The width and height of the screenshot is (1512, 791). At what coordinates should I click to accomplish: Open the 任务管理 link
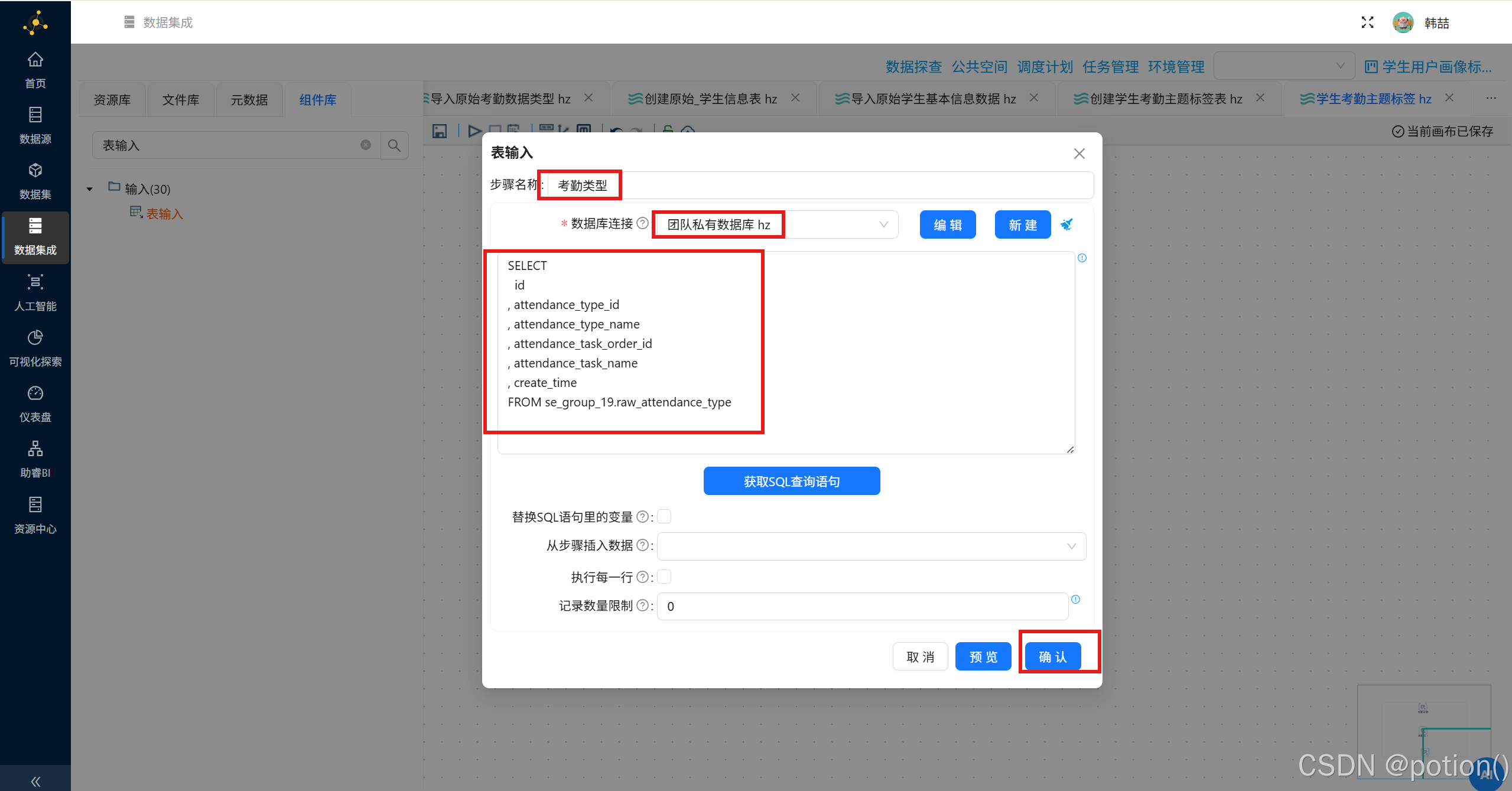(x=1110, y=67)
